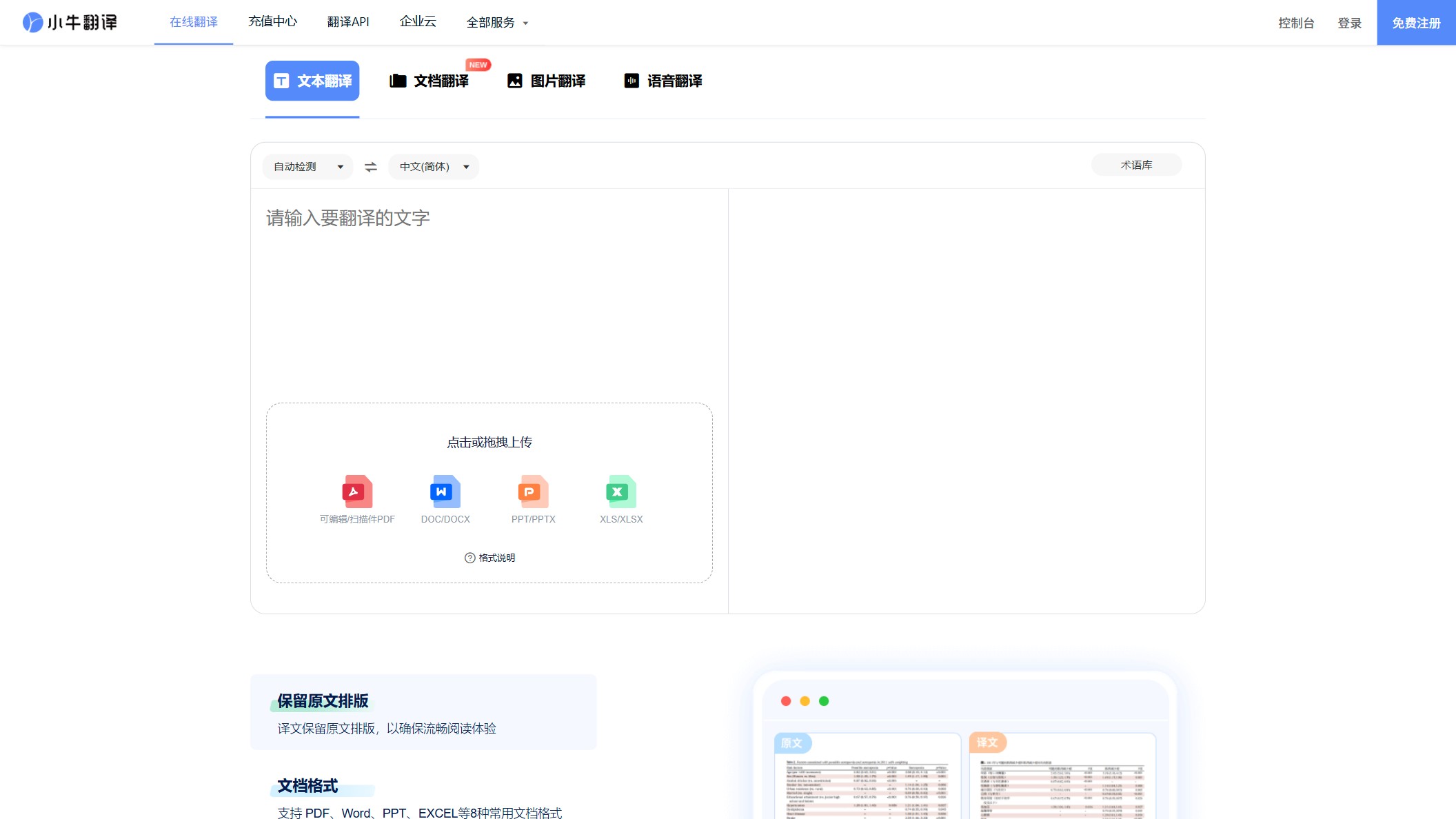The image size is (1456, 819).
Task: Open the 自动检测 source language dropdown
Action: point(307,166)
